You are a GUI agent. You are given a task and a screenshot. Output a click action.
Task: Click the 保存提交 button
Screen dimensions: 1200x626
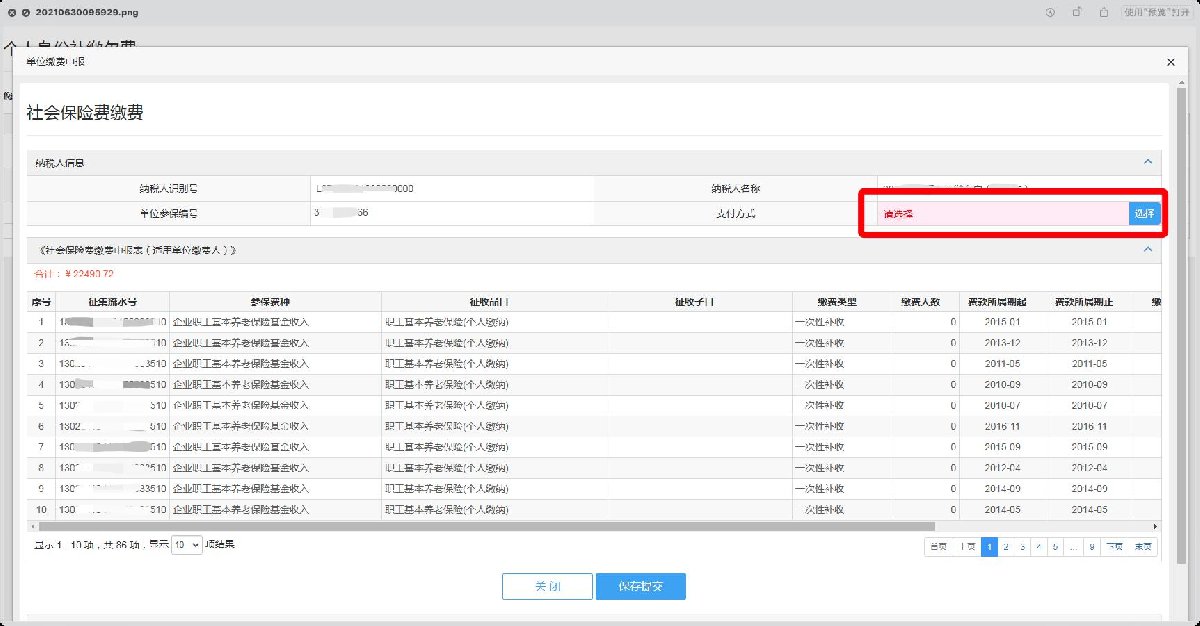[640, 586]
